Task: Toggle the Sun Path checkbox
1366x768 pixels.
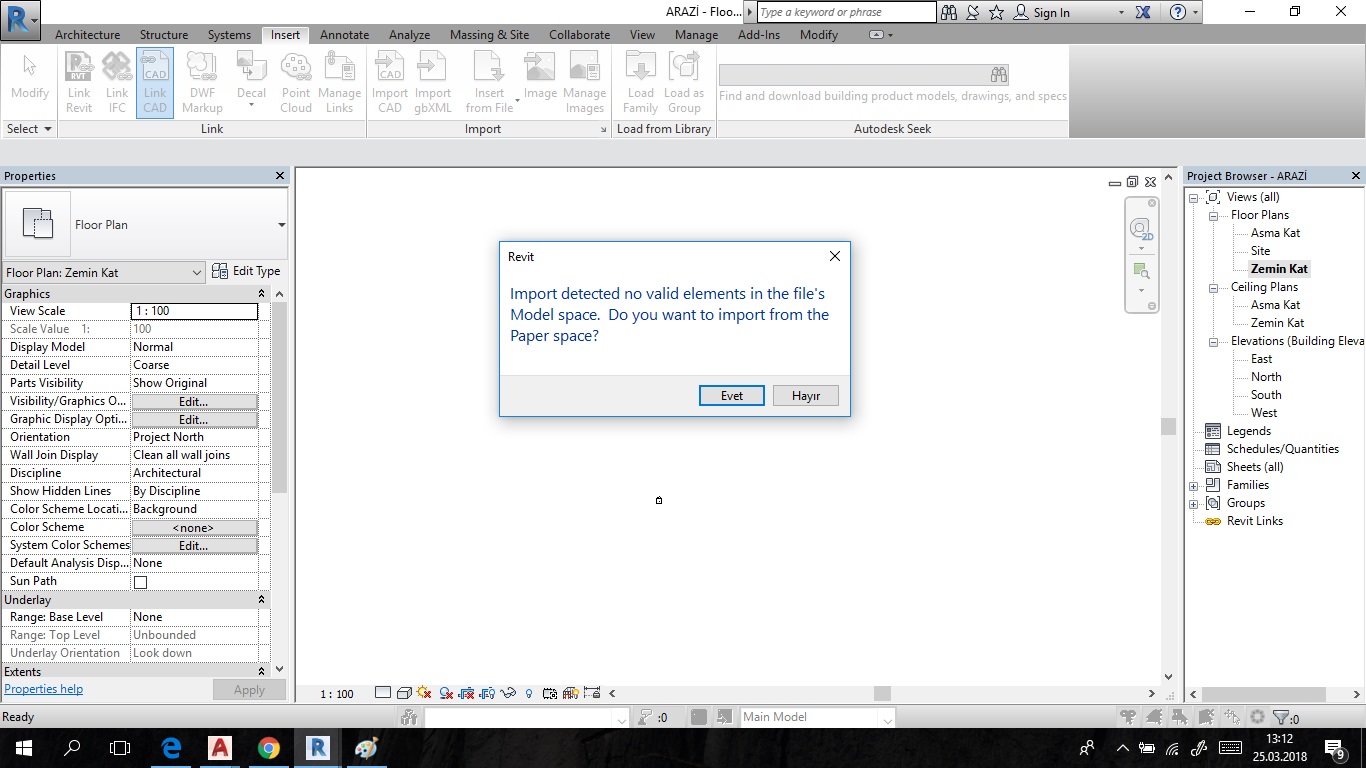Action: [x=140, y=582]
